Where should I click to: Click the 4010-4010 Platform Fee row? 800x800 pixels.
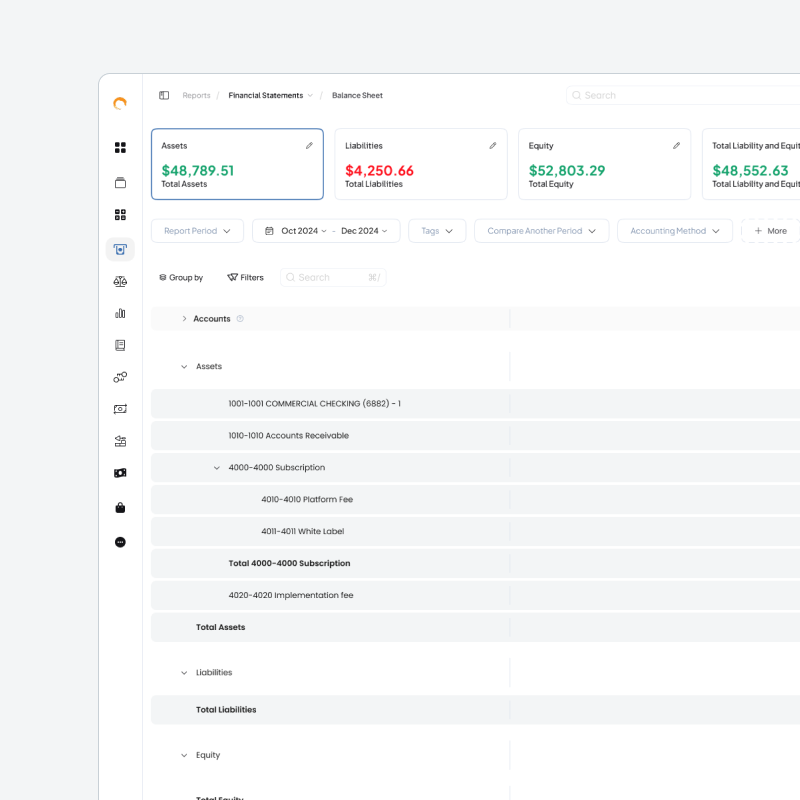(x=476, y=499)
